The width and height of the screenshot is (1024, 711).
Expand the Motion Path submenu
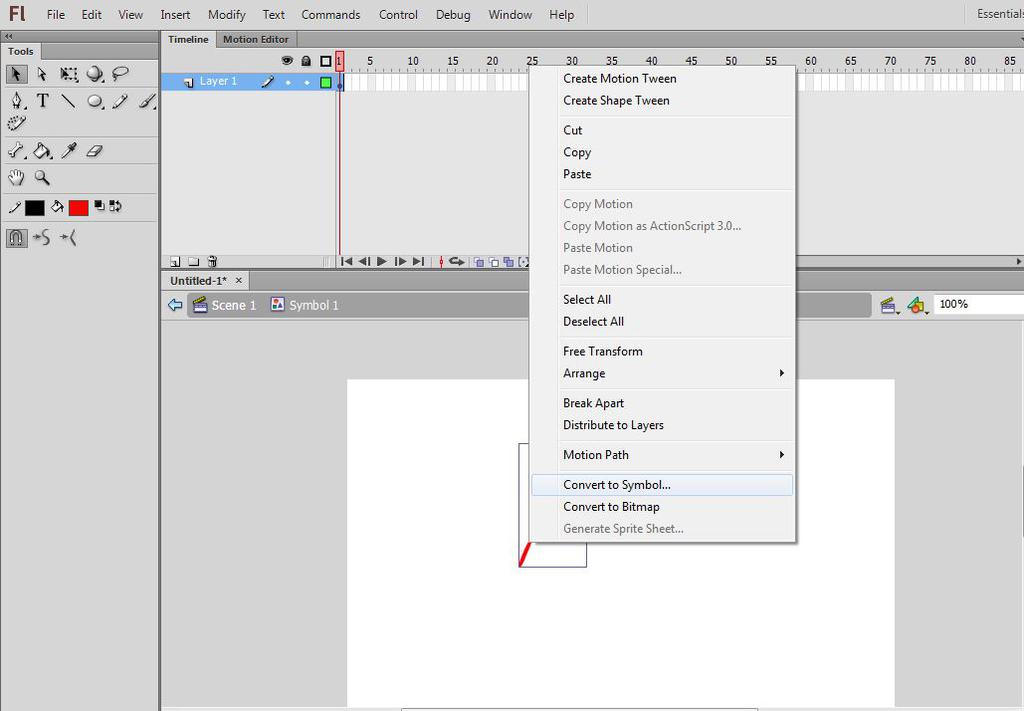(x=662, y=455)
